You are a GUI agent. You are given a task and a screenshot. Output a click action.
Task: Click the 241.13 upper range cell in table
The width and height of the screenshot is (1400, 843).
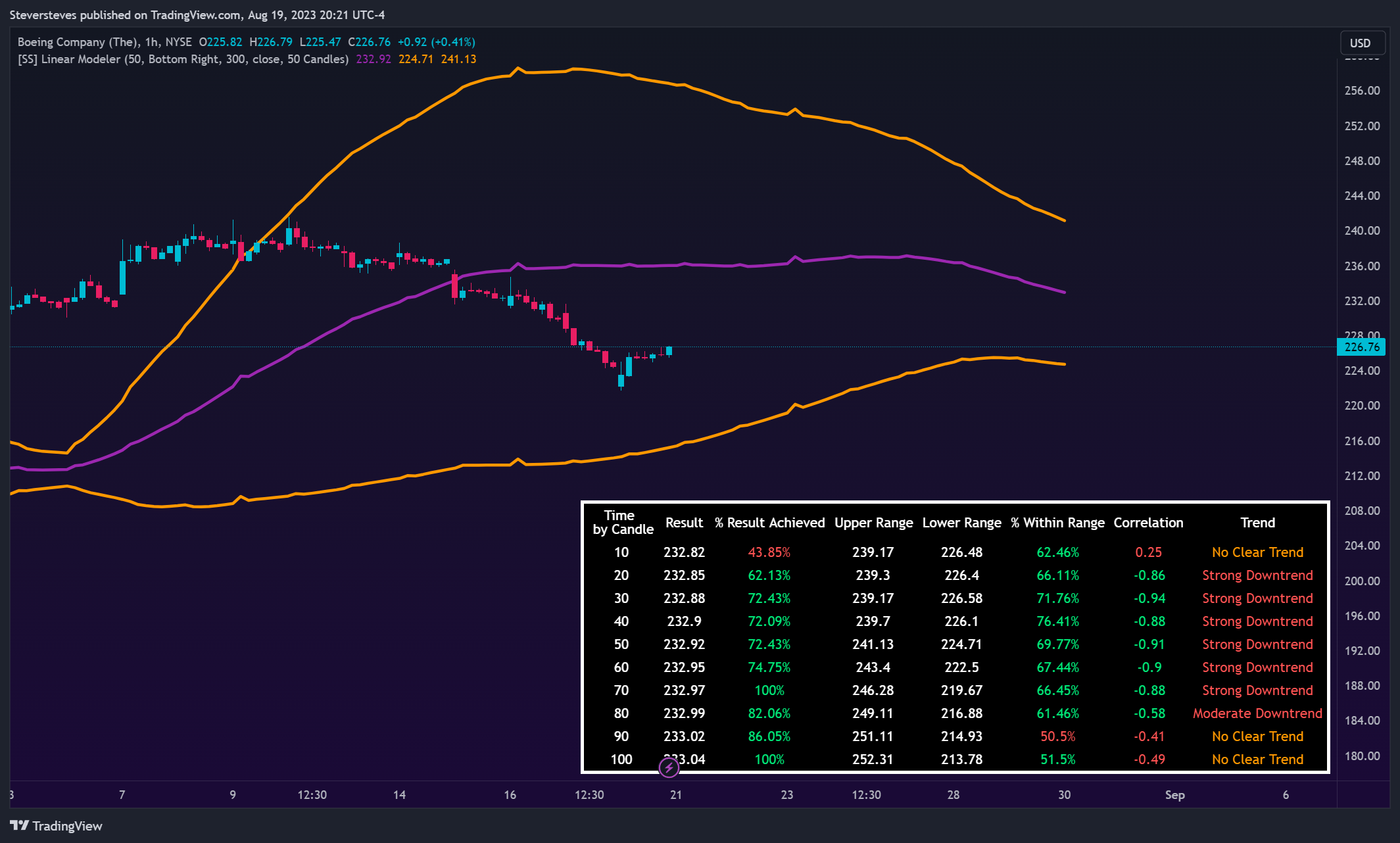873,644
